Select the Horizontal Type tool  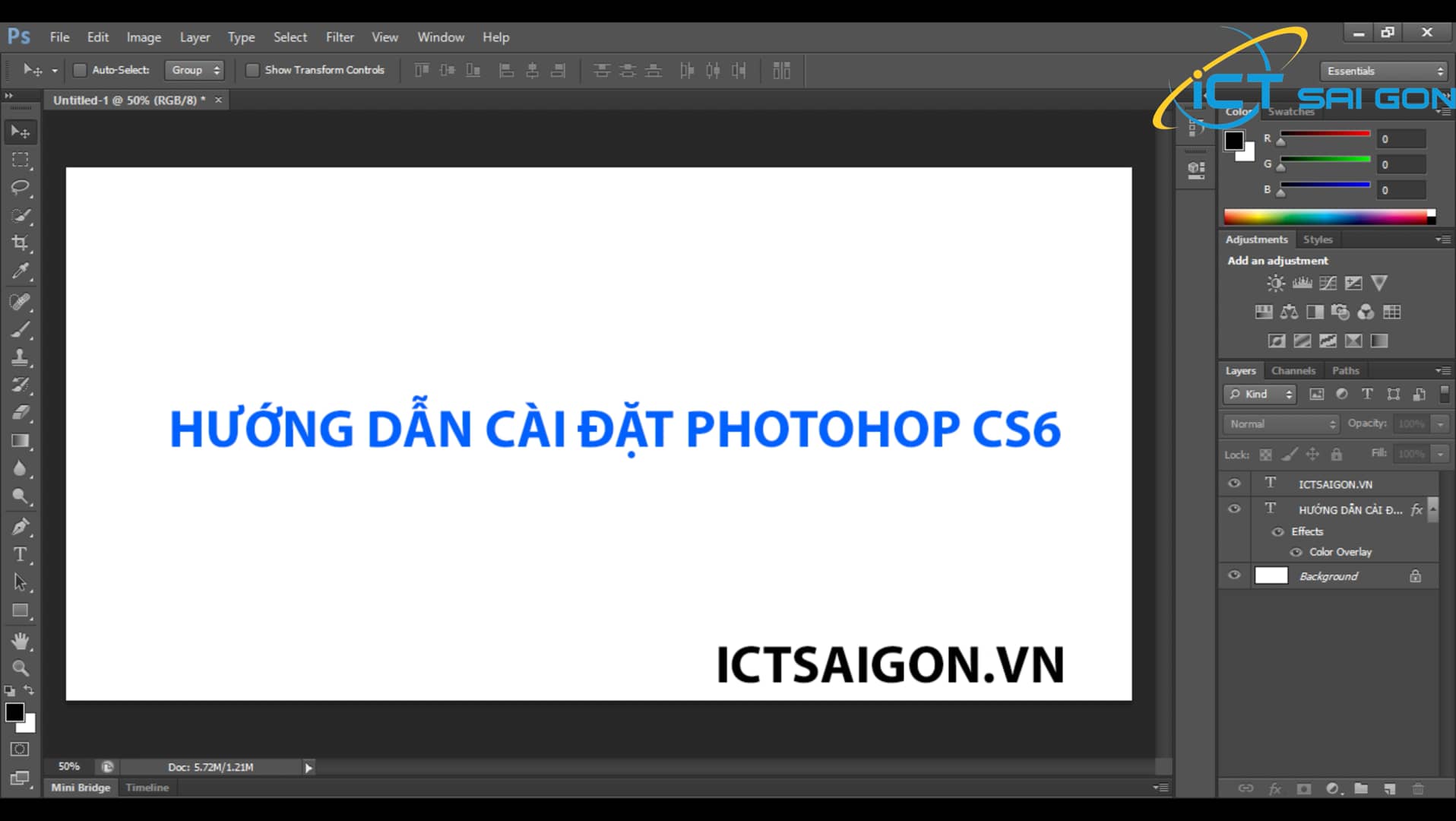pos(21,555)
